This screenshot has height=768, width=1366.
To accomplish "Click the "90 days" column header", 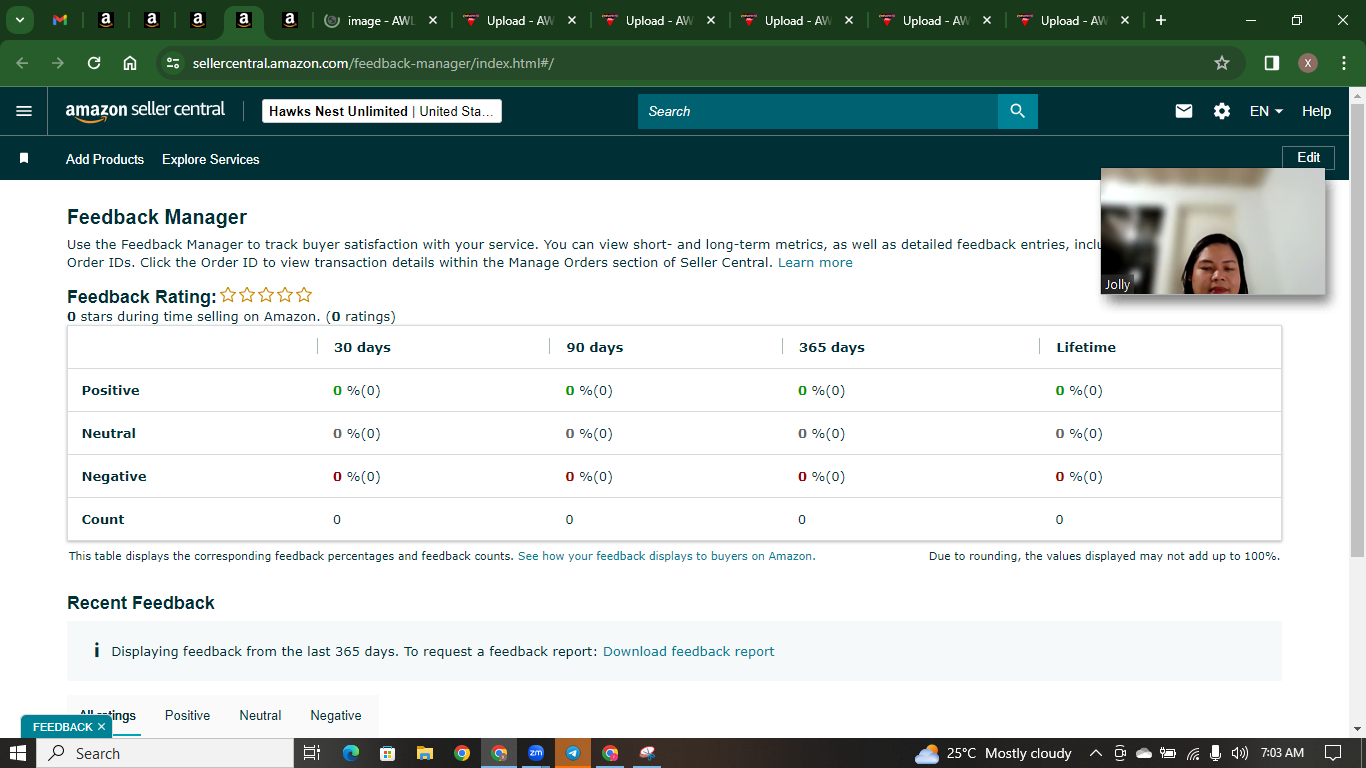I will click(595, 347).
